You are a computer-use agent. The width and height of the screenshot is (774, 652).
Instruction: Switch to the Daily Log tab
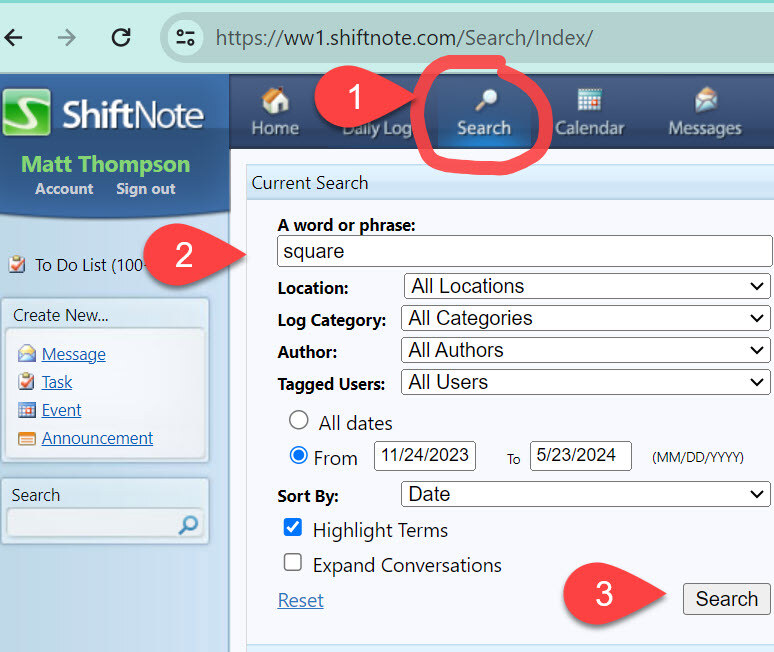377,128
